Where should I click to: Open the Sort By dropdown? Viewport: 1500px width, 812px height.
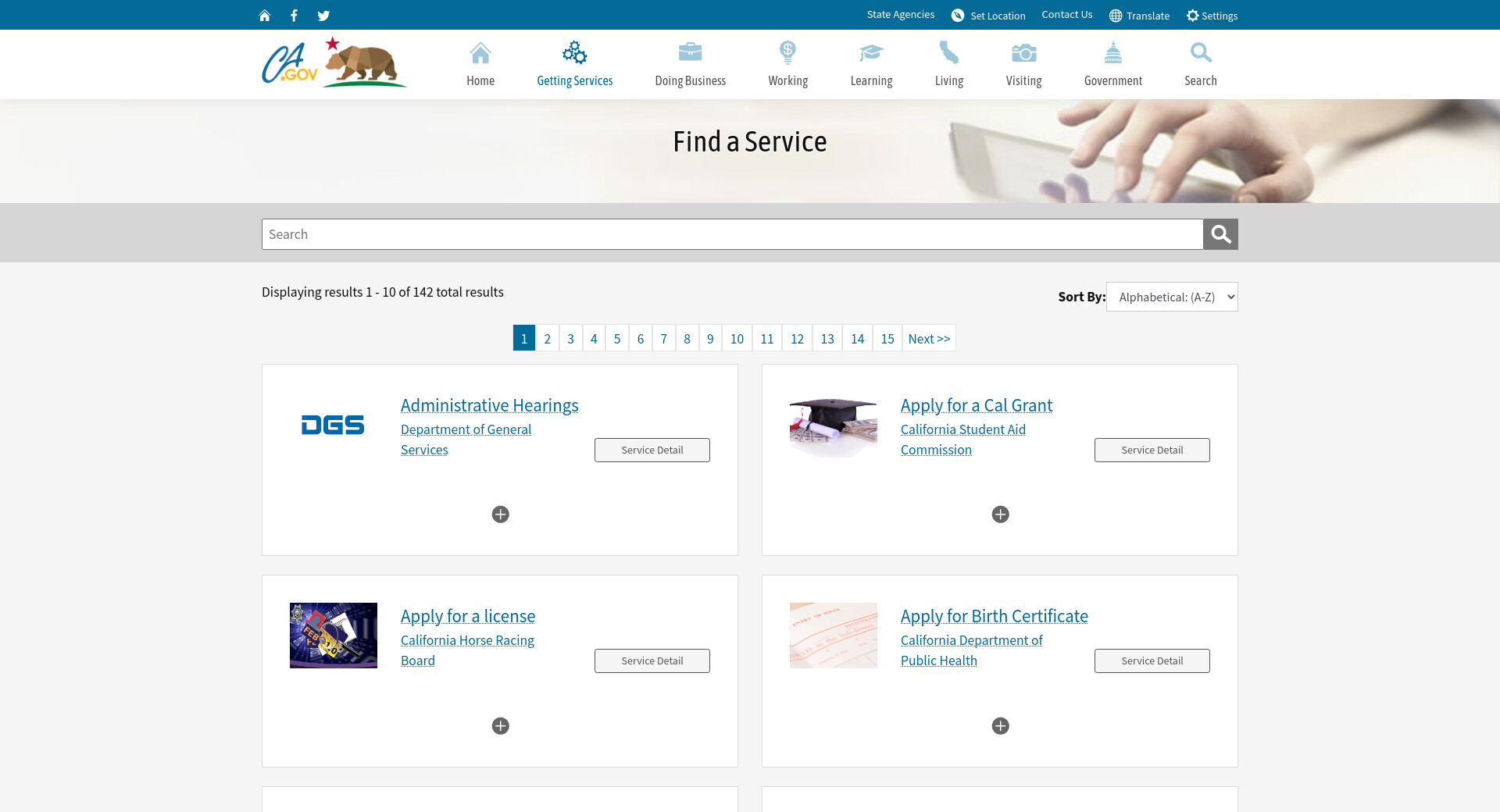click(1172, 297)
